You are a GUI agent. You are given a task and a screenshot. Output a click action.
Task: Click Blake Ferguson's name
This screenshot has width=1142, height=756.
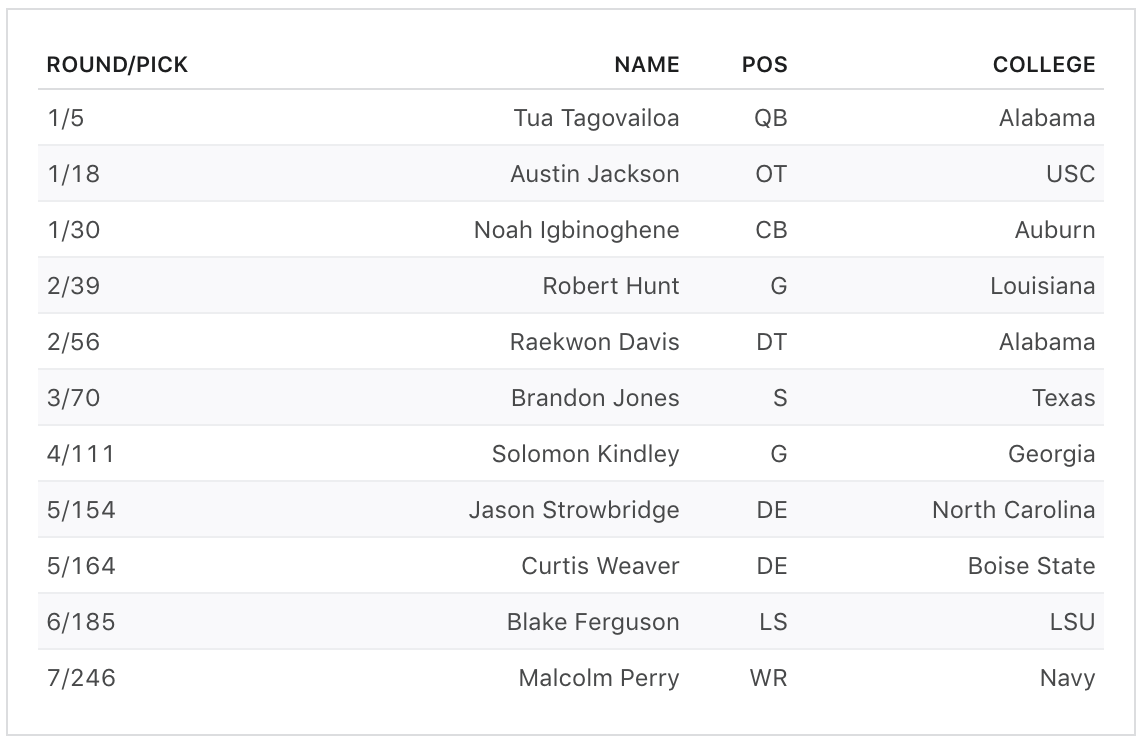tap(593, 622)
